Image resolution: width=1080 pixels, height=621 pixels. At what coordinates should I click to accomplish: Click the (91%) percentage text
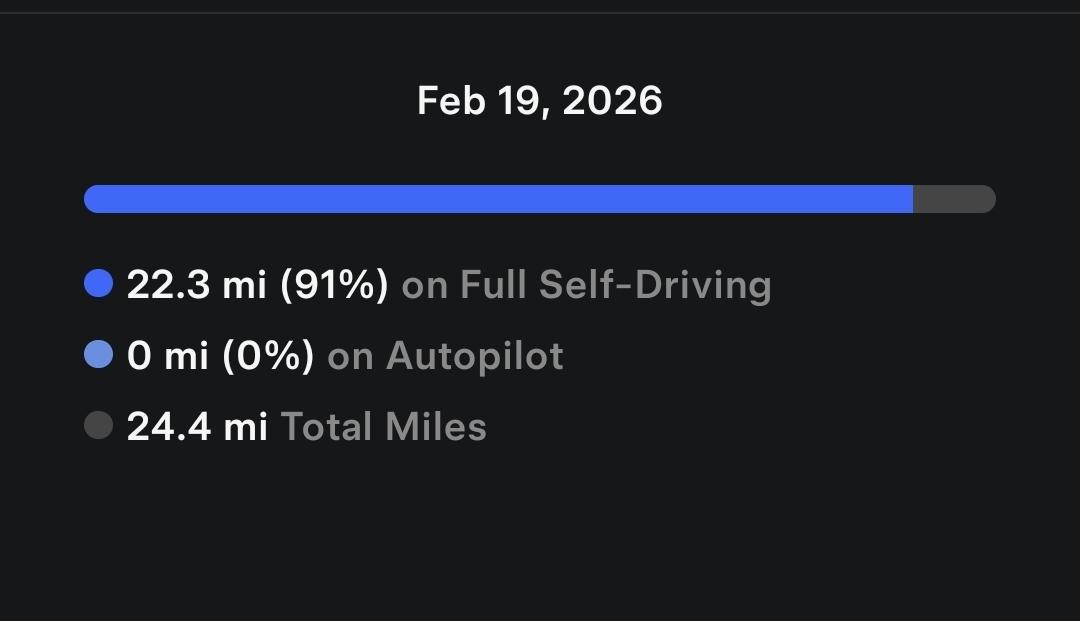(334, 285)
